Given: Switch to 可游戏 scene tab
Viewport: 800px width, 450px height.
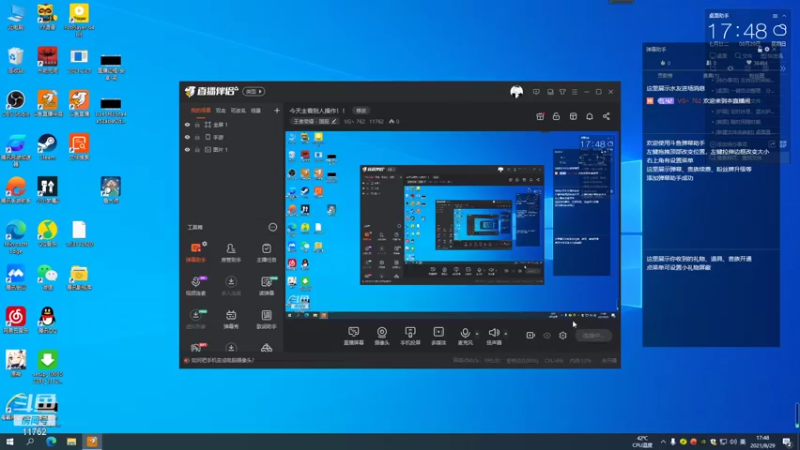Looking at the screenshot, I should click(x=238, y=110).
